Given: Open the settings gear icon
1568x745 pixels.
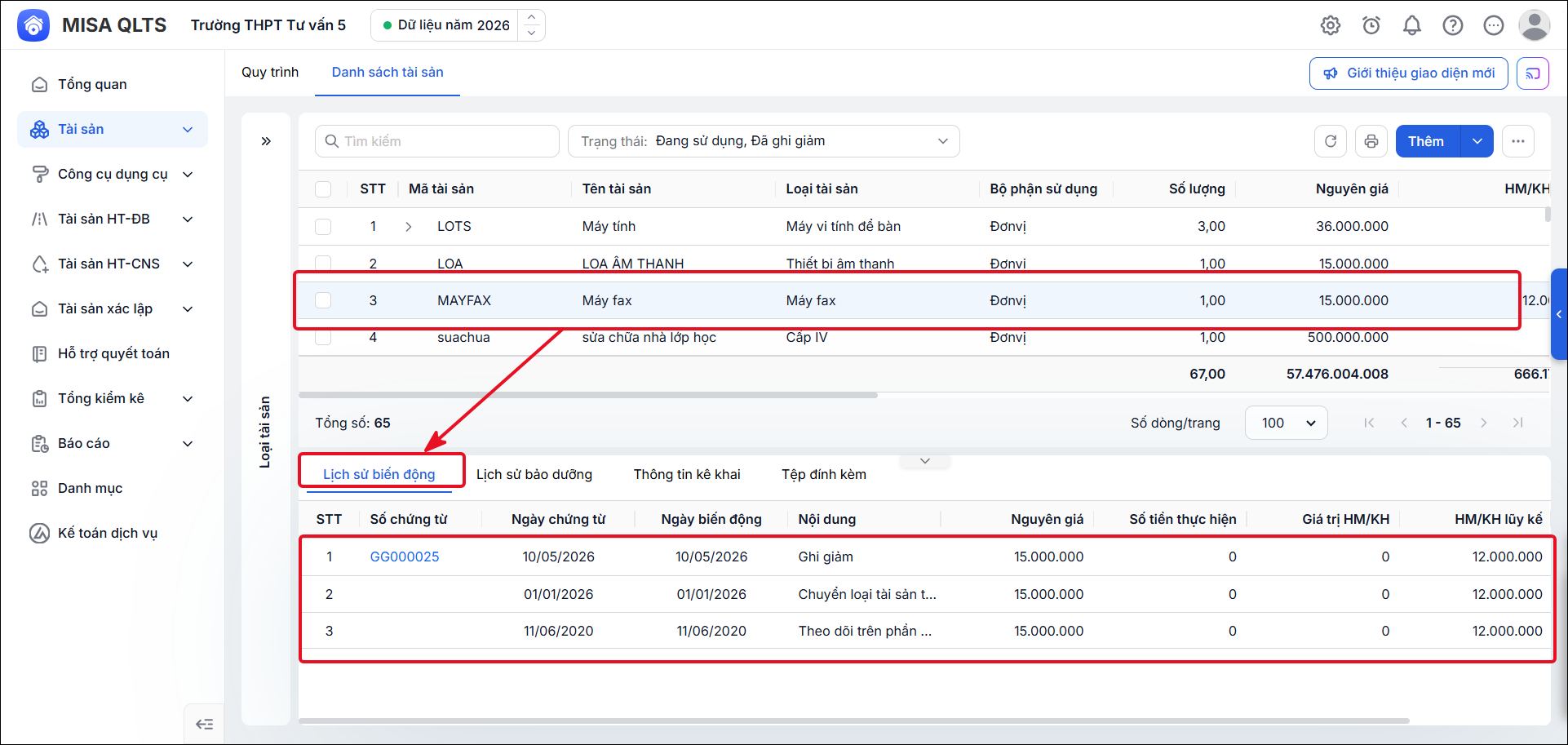Looking at the screenshot, I should tap(1331, 25).
